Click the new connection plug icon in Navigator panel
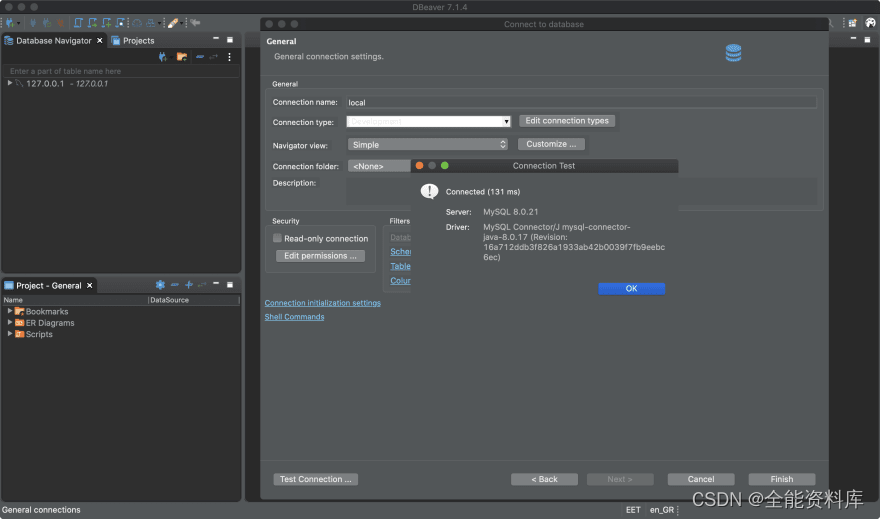 click(162, 57)
